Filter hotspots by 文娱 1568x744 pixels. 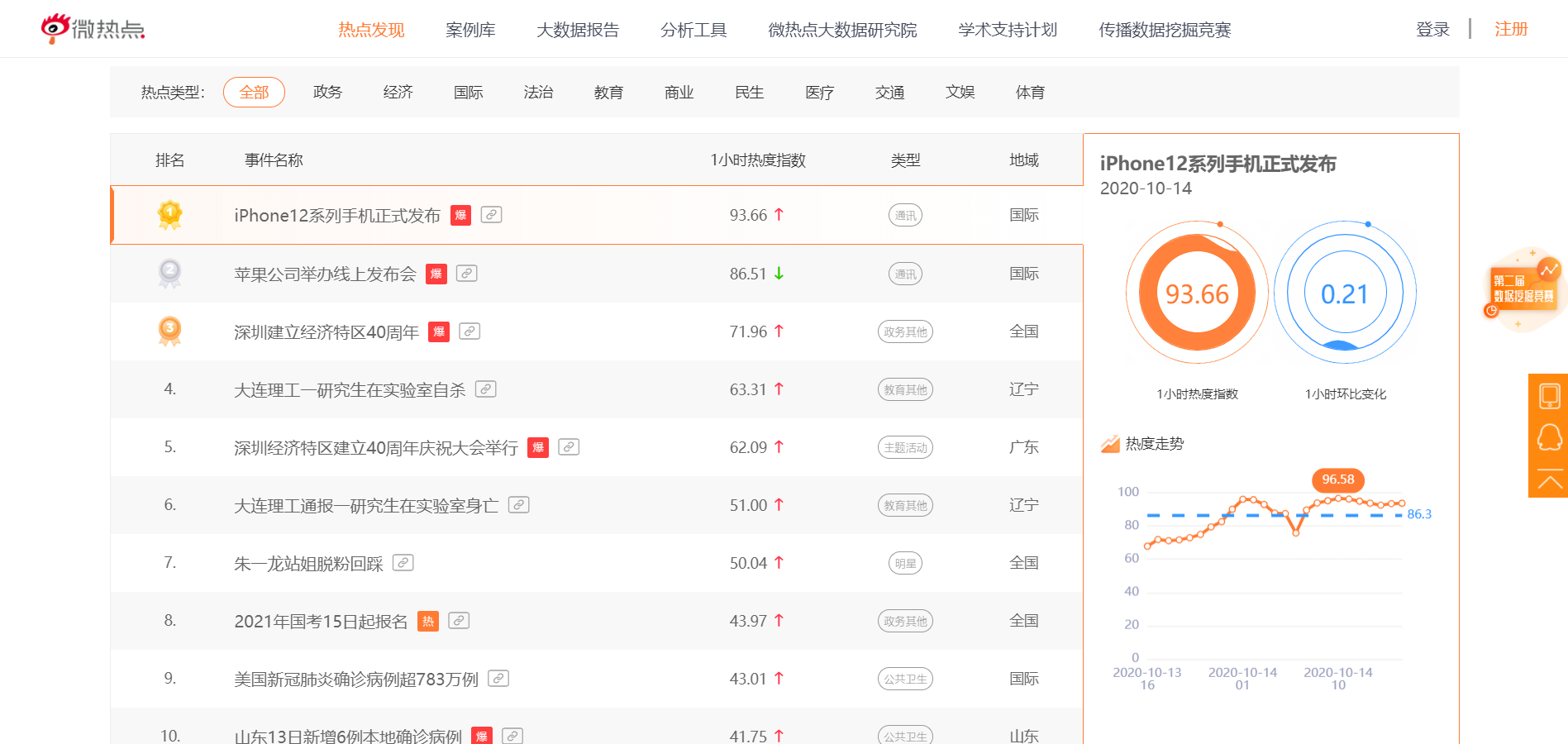tap(960, 92)
